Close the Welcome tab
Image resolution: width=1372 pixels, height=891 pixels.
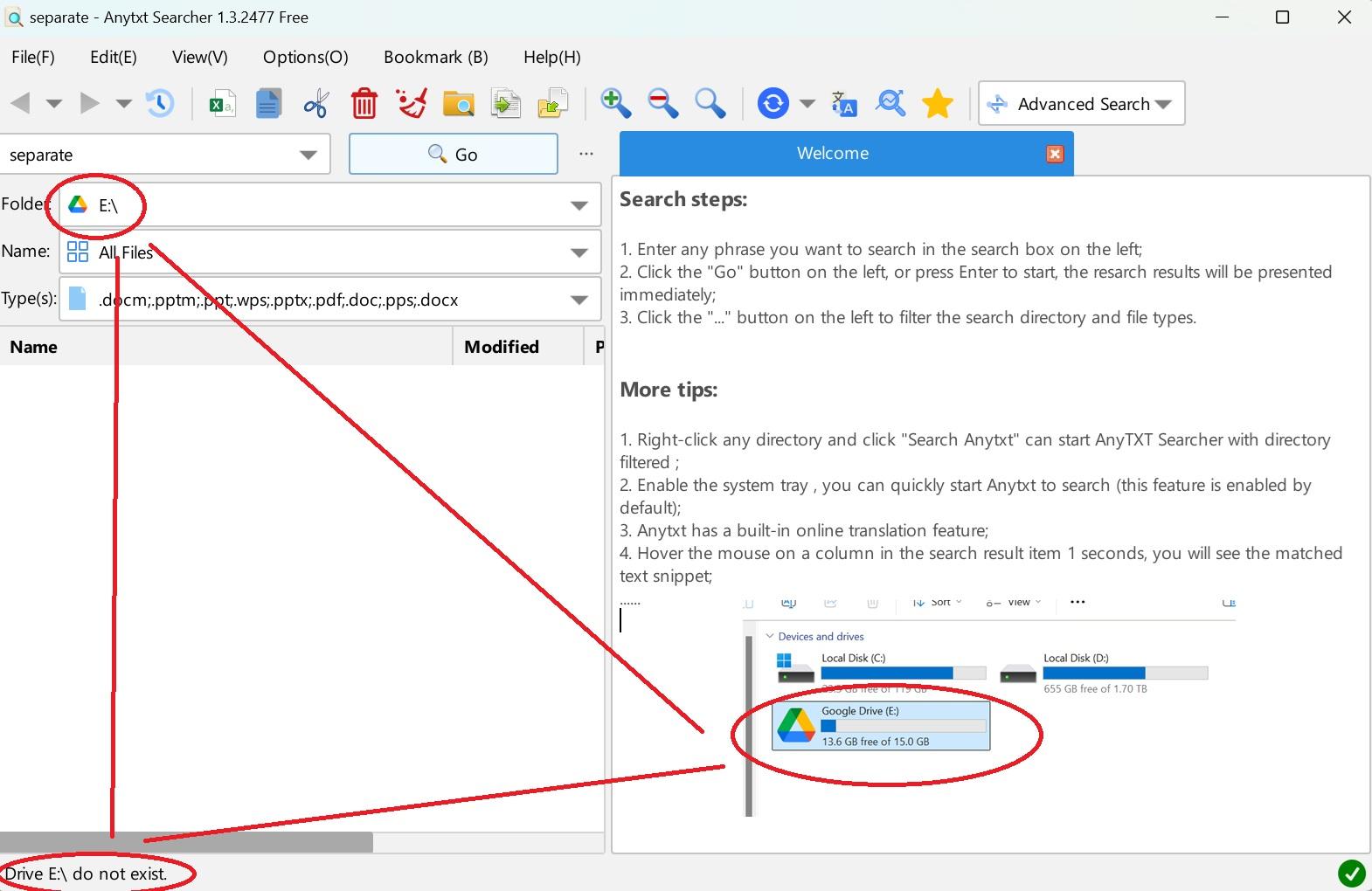(x=1055, y=154)
